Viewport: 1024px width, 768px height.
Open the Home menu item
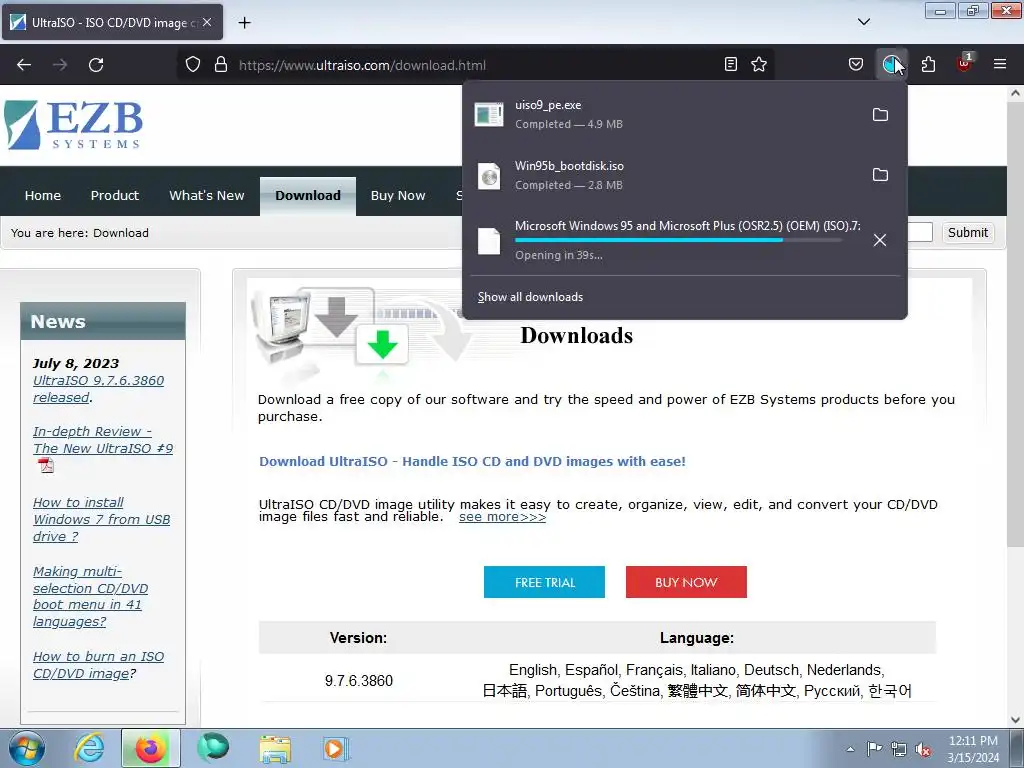42,195
